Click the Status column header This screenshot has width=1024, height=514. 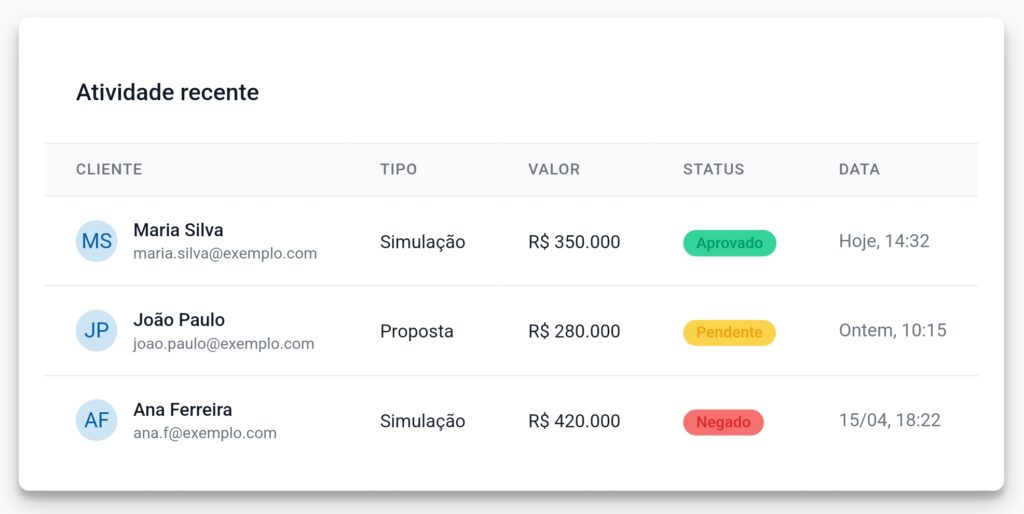713,169
